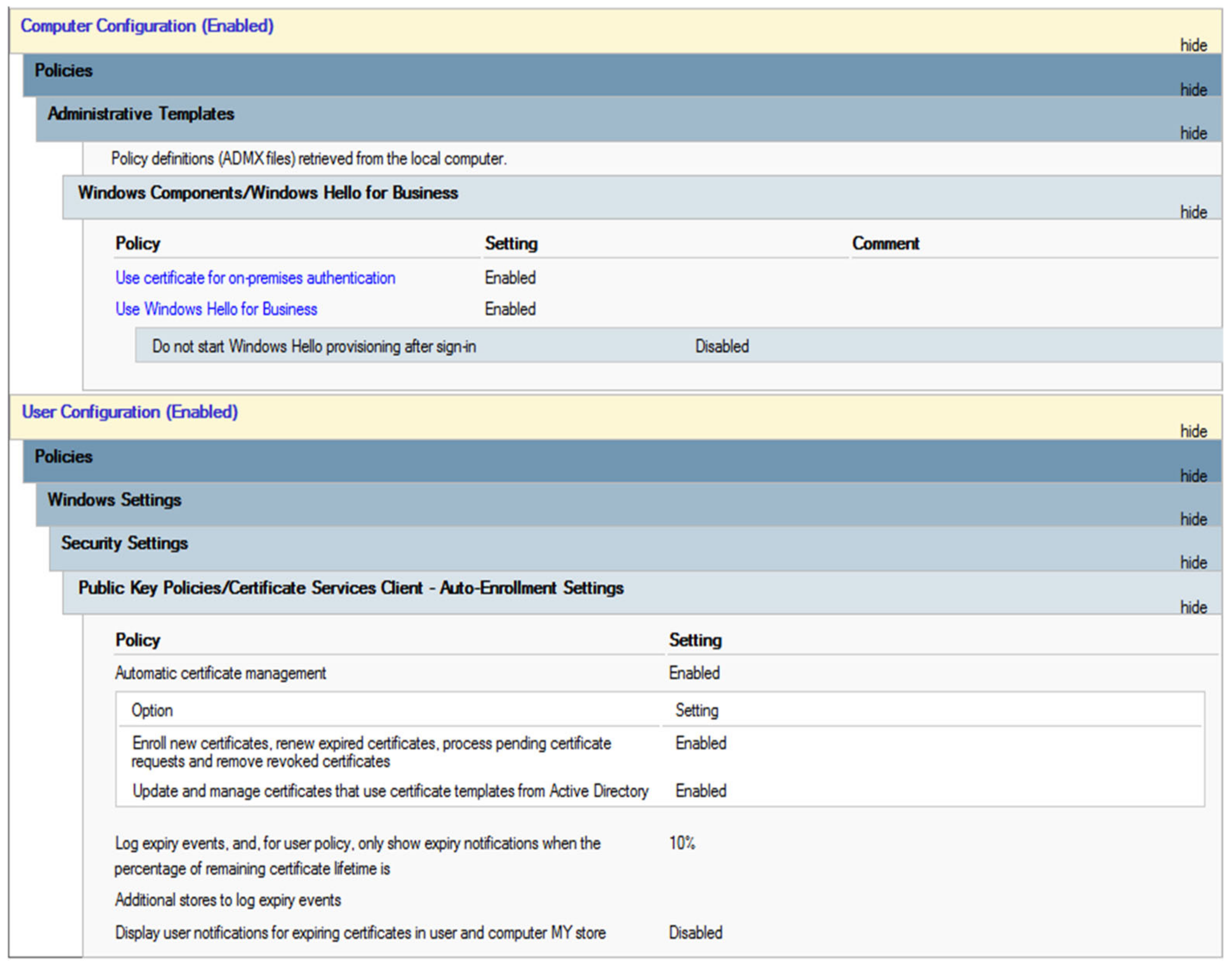Open 'Use Windows Hello for Business' link

point(216,309)
